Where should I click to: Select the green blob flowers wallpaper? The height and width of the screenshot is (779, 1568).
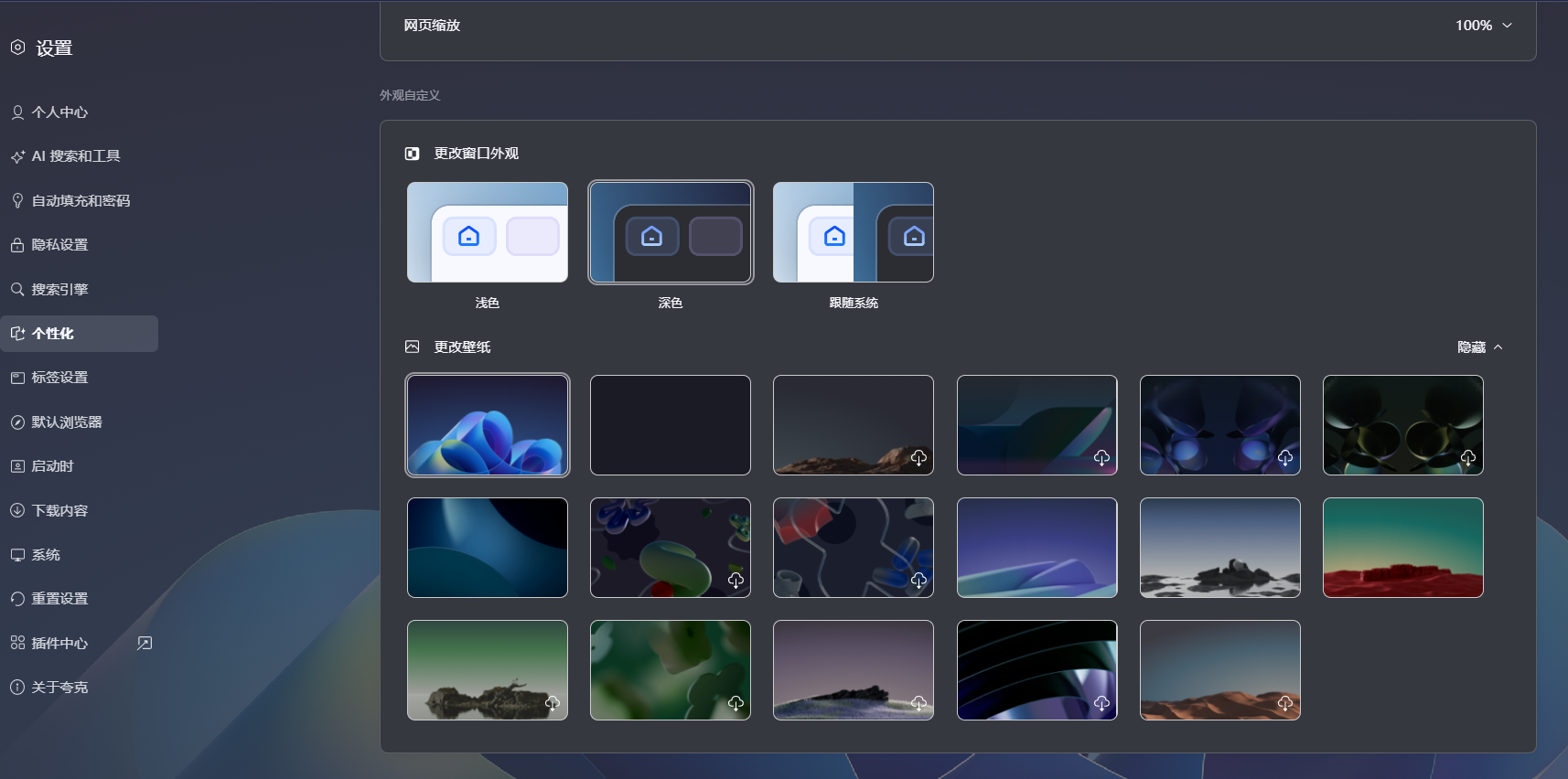[671, 548]
